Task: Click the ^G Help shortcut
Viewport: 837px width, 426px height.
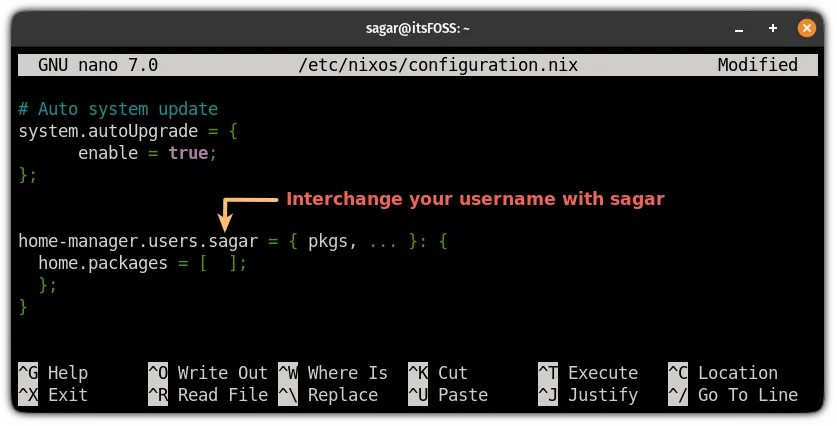Action: 56,373
